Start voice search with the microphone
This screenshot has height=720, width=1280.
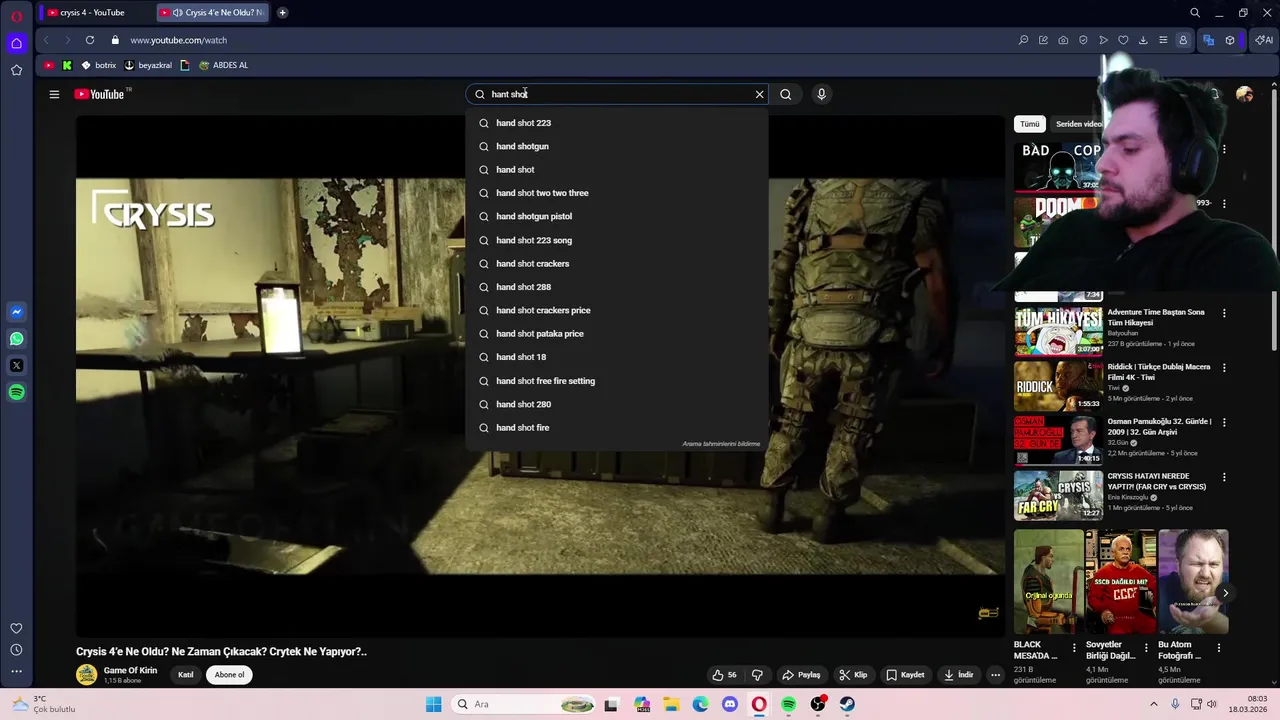(x=821, y=94)
